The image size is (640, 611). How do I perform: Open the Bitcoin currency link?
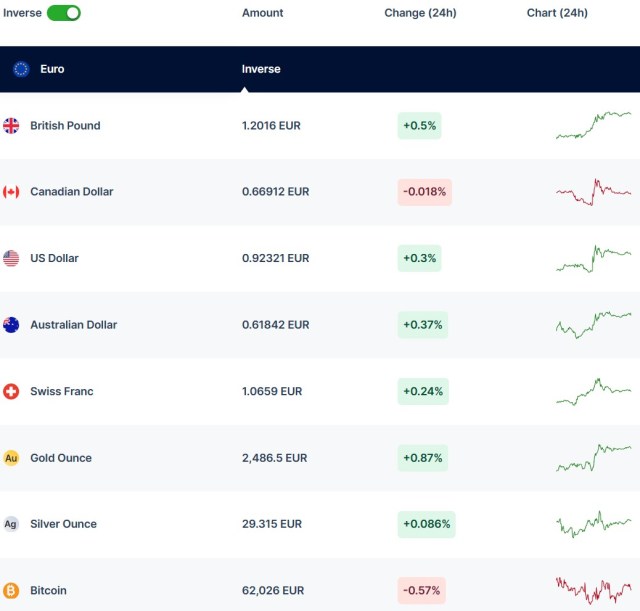48,591
